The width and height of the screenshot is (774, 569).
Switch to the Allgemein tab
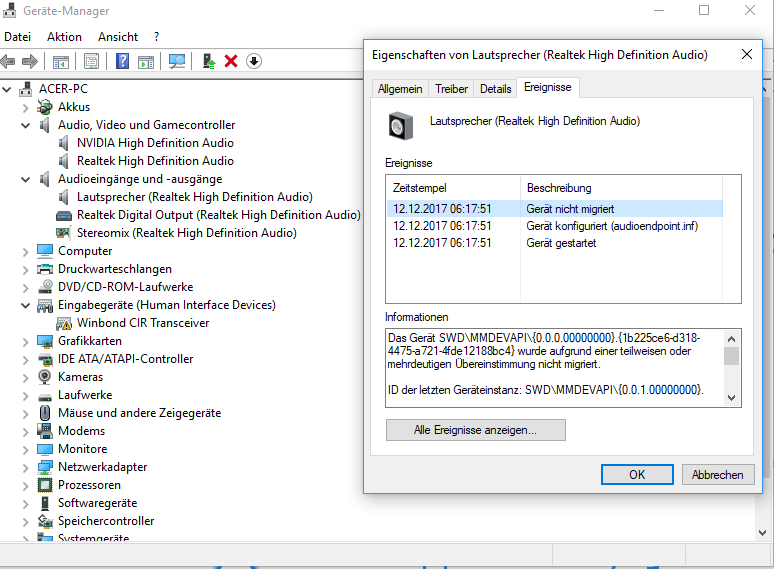click(400, 89)
